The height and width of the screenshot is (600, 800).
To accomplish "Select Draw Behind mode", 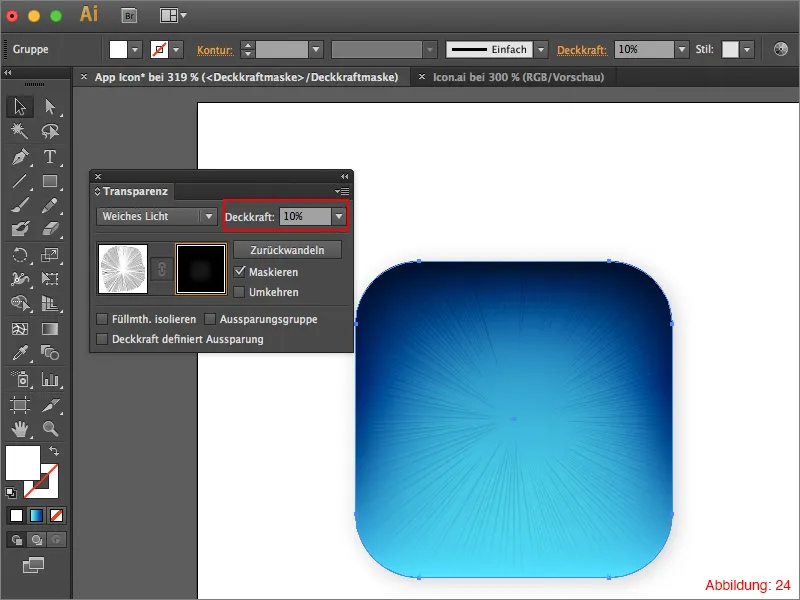I will click(36, 539).
